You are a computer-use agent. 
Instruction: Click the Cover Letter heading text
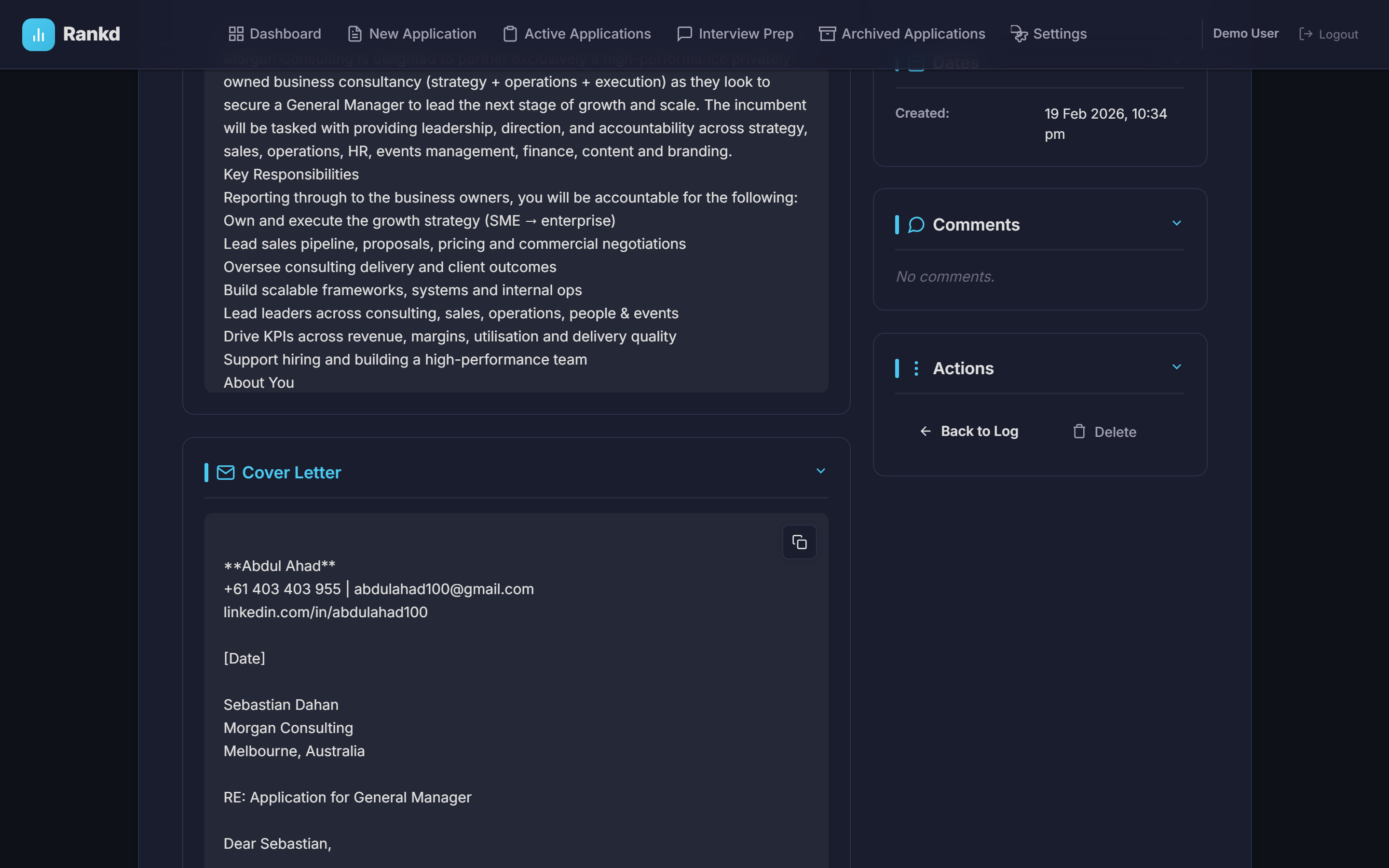(x=291, y=473)
